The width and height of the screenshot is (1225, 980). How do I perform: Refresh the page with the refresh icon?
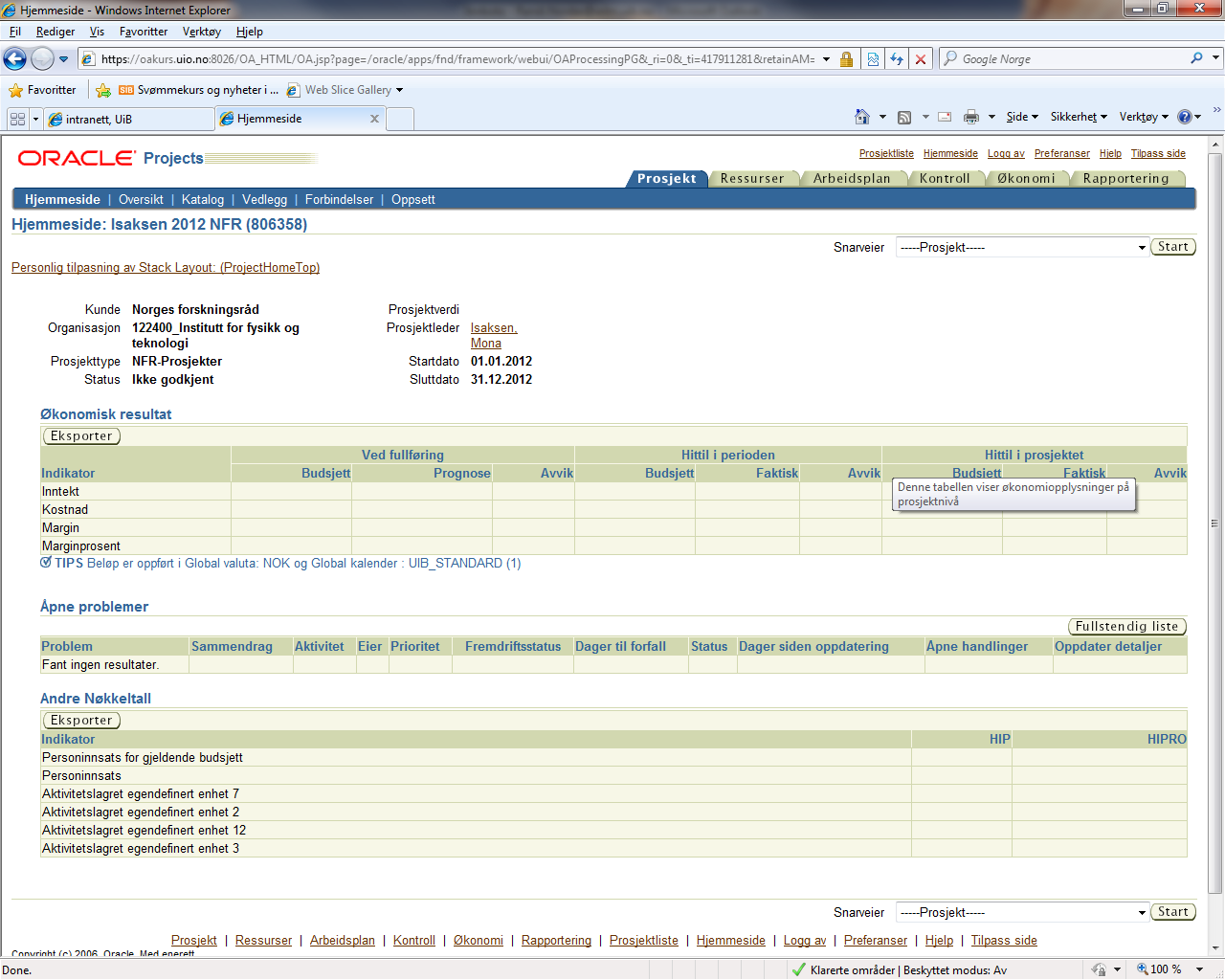click(x=897, y=59)
